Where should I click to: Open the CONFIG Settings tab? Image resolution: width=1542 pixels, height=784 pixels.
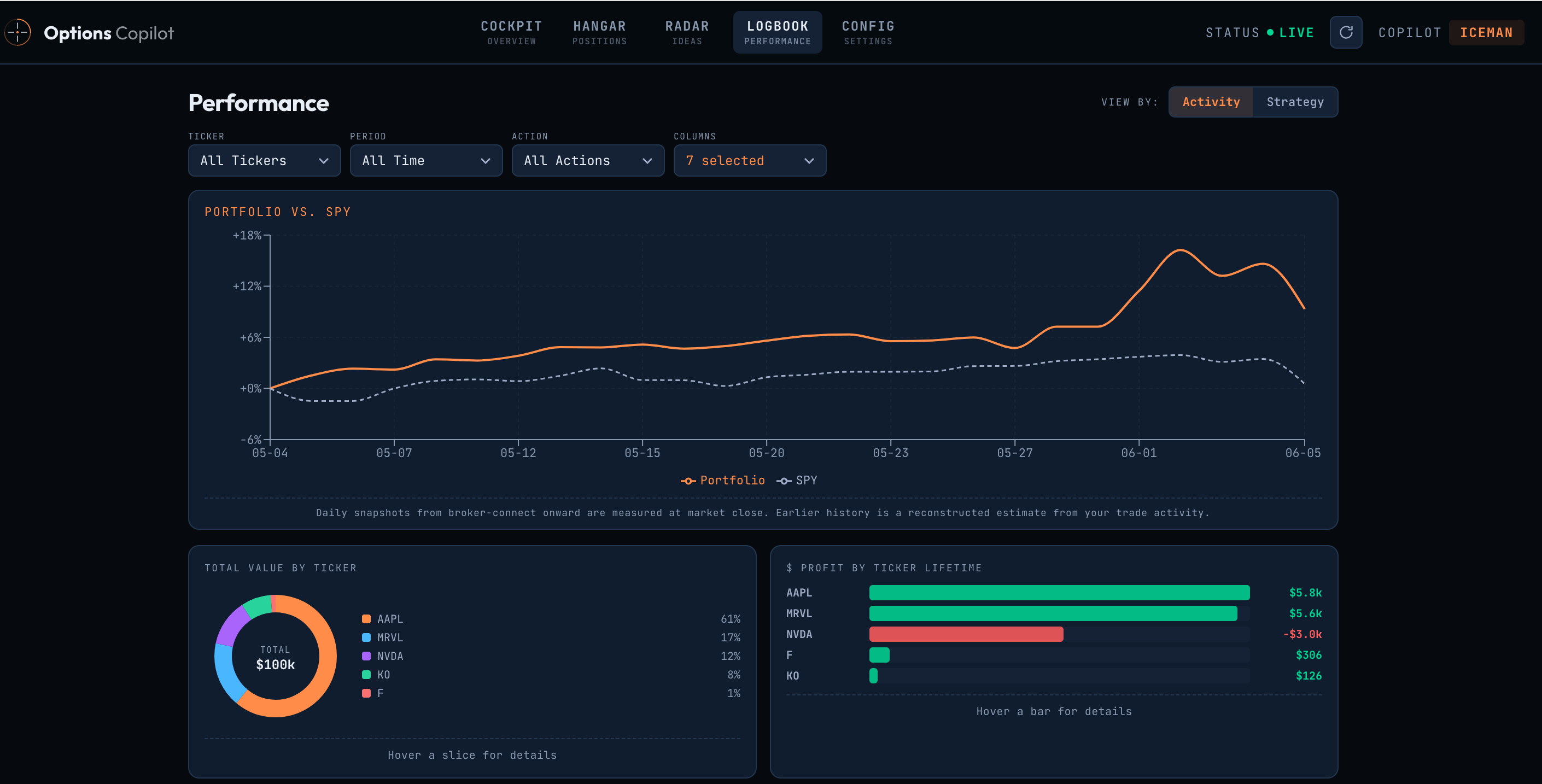coord(868,32)
